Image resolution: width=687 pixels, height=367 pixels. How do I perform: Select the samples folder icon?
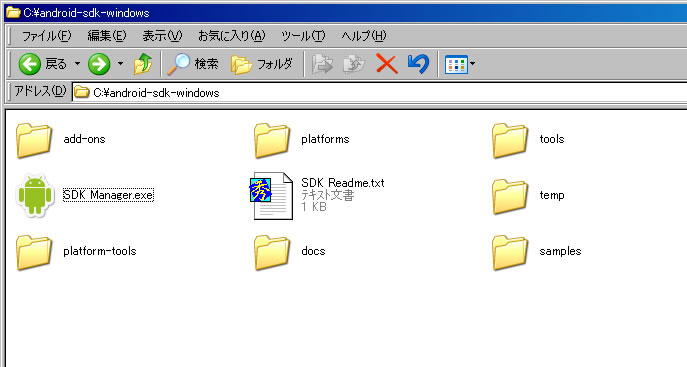coord(510,252)
